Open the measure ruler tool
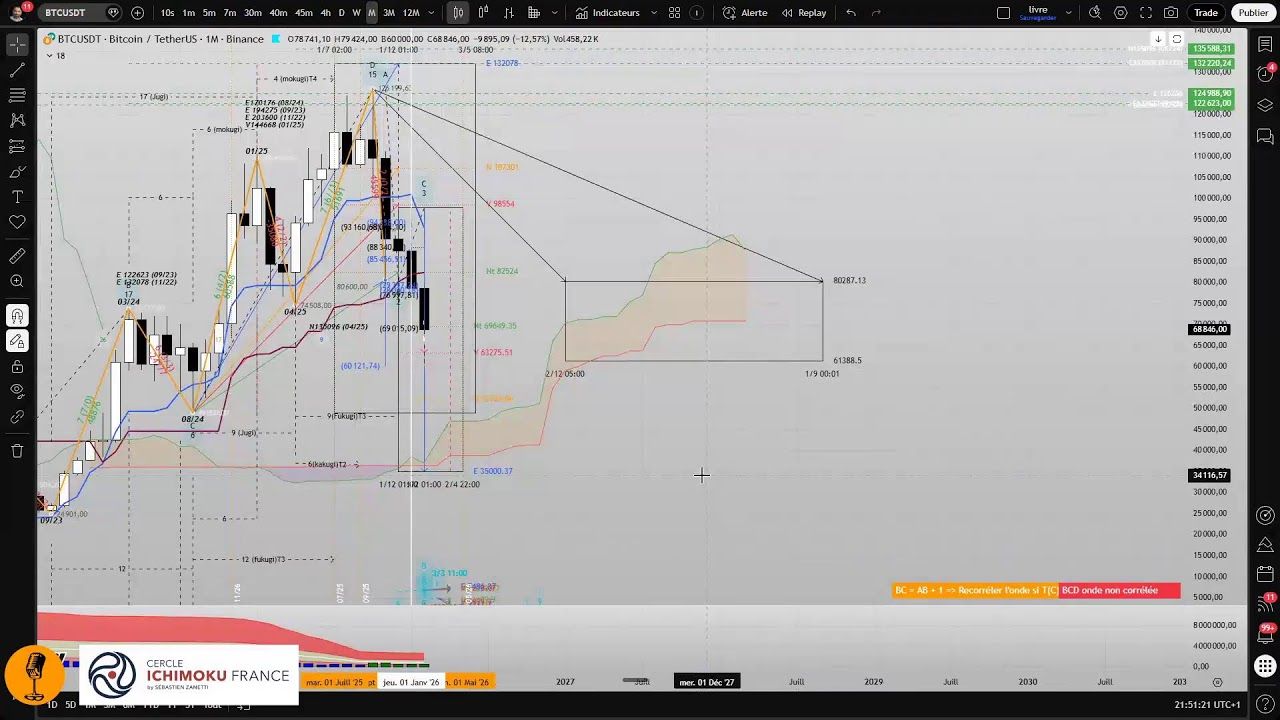The height and width of the screenshot is (720, 1280). [x=17, y=257]
